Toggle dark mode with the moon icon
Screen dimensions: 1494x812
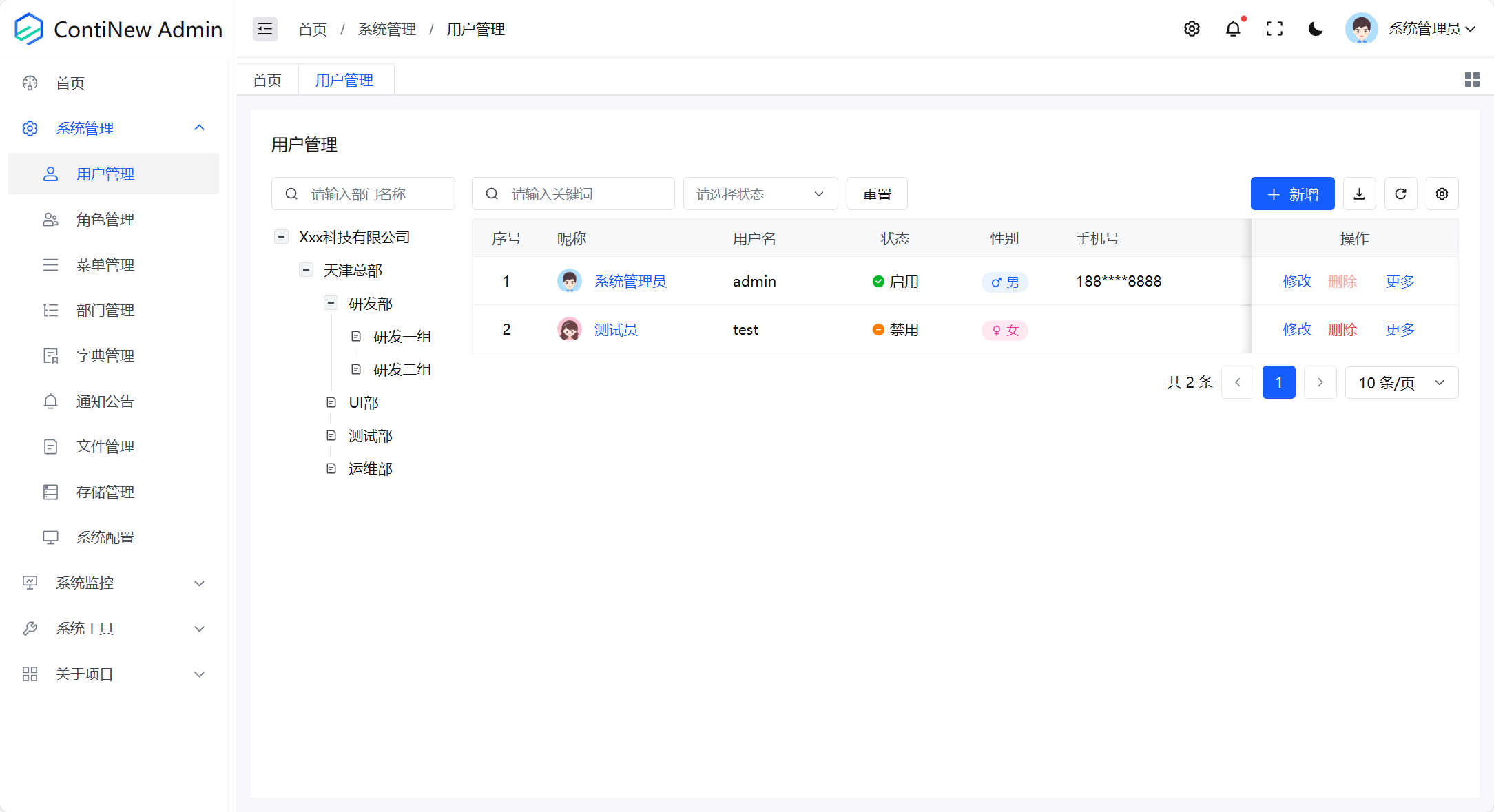pos(1316,29)
